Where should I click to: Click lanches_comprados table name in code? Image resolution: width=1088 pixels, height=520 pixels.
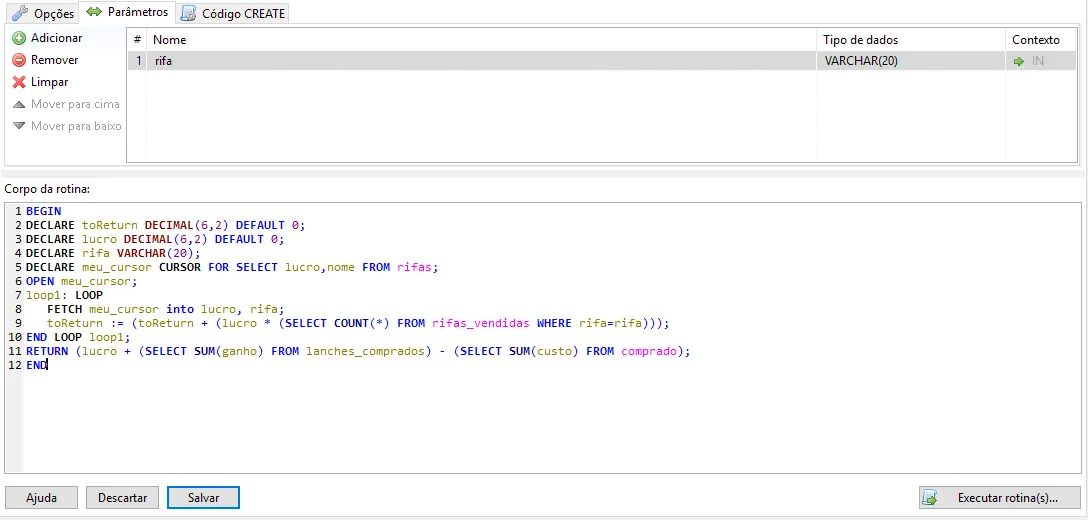click(x=365, y=351)
